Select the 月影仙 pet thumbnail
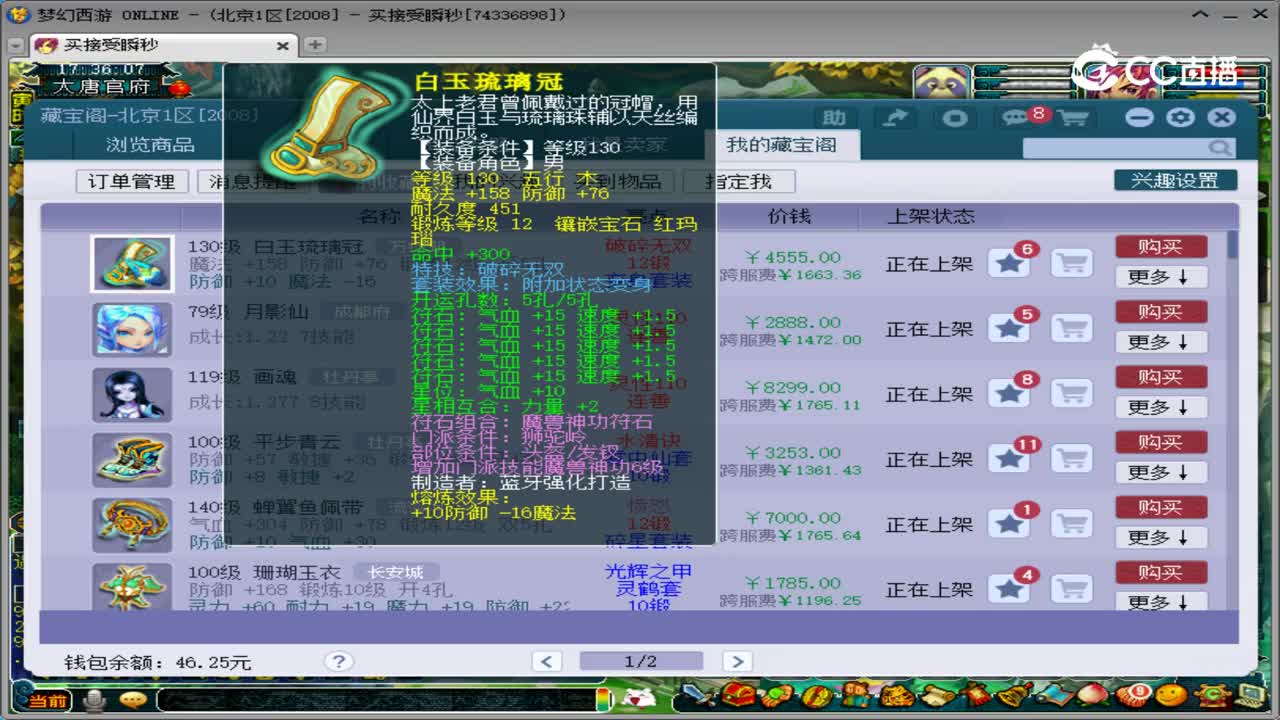The width and height of the screenshot is (1280, 720). click(x=132, y=329)
